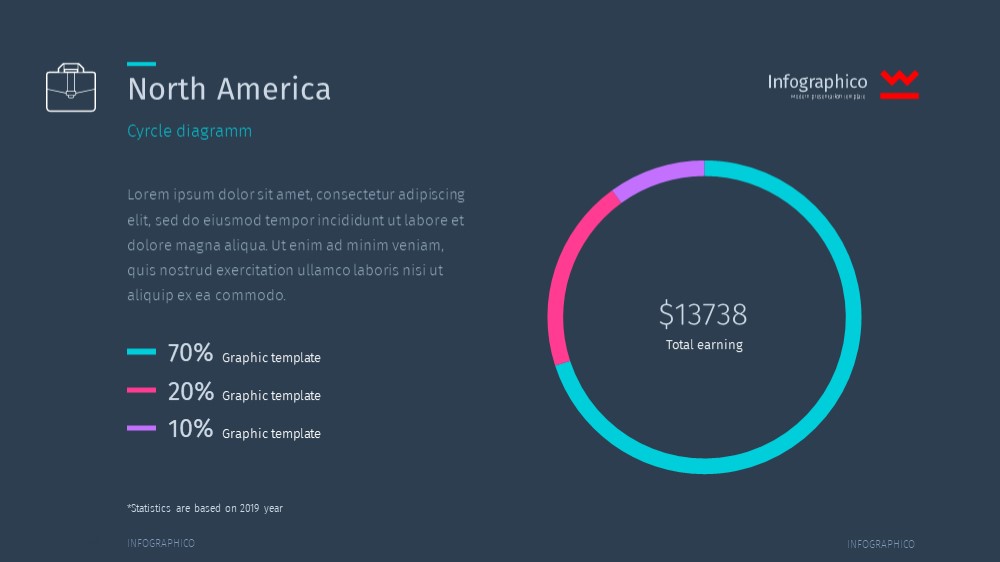Screen dimensions: 1000x562
Task: Click the Cyrcle diagramm subtitle
Action: coord(189,131)
